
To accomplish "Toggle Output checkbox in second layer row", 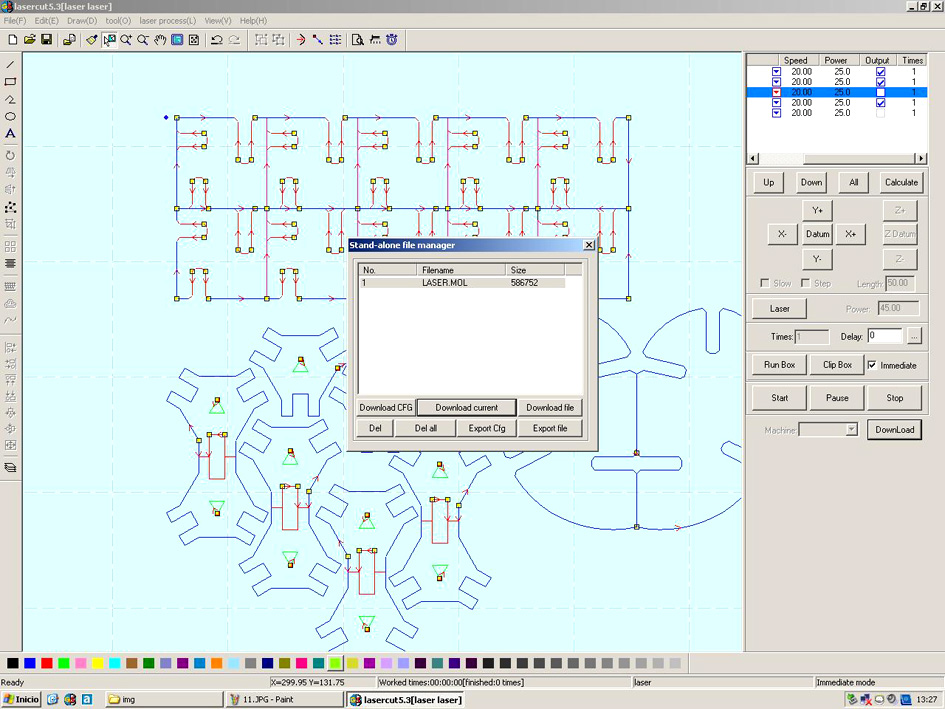I will tap(881, 82).
